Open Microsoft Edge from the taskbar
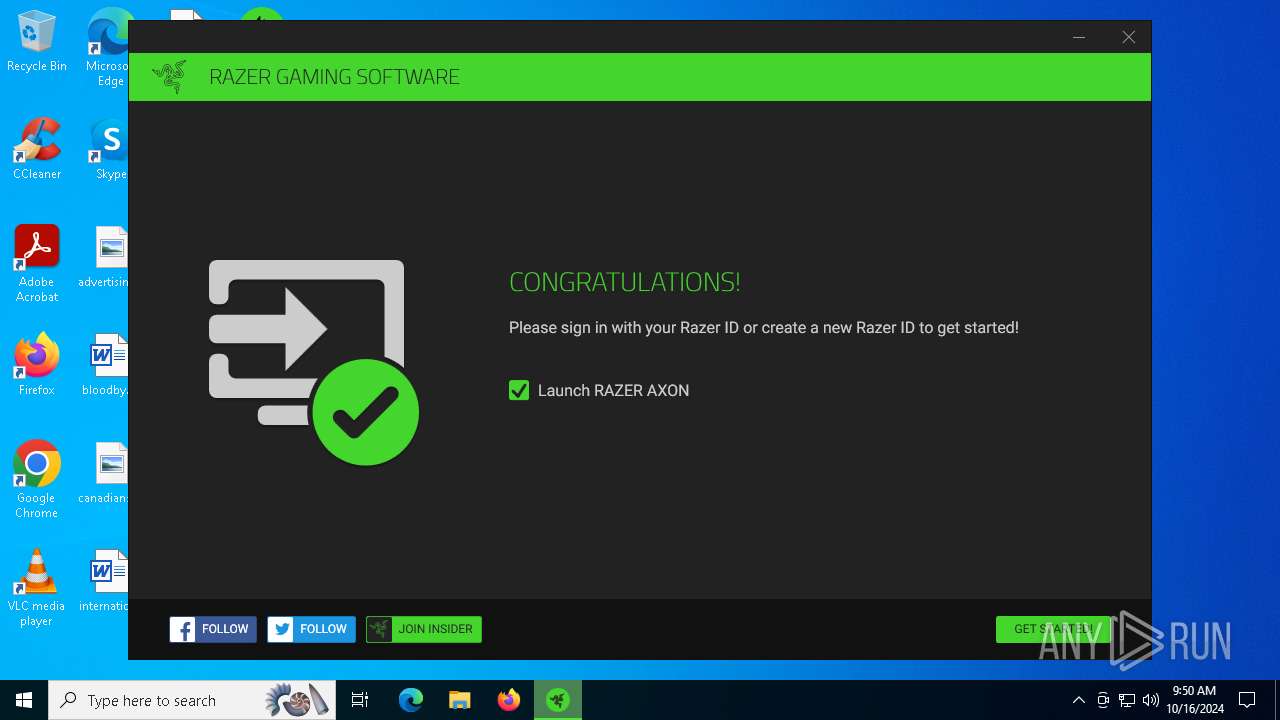Viewport: 1280px width, 720px height. [x=411, y=700]
